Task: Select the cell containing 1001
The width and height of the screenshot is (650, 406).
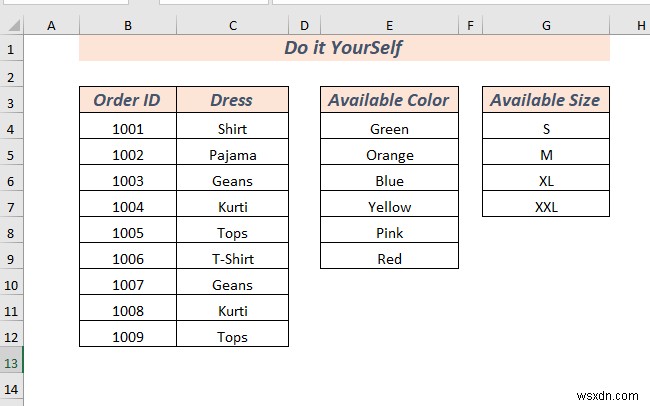Action: tap(128, 129)
